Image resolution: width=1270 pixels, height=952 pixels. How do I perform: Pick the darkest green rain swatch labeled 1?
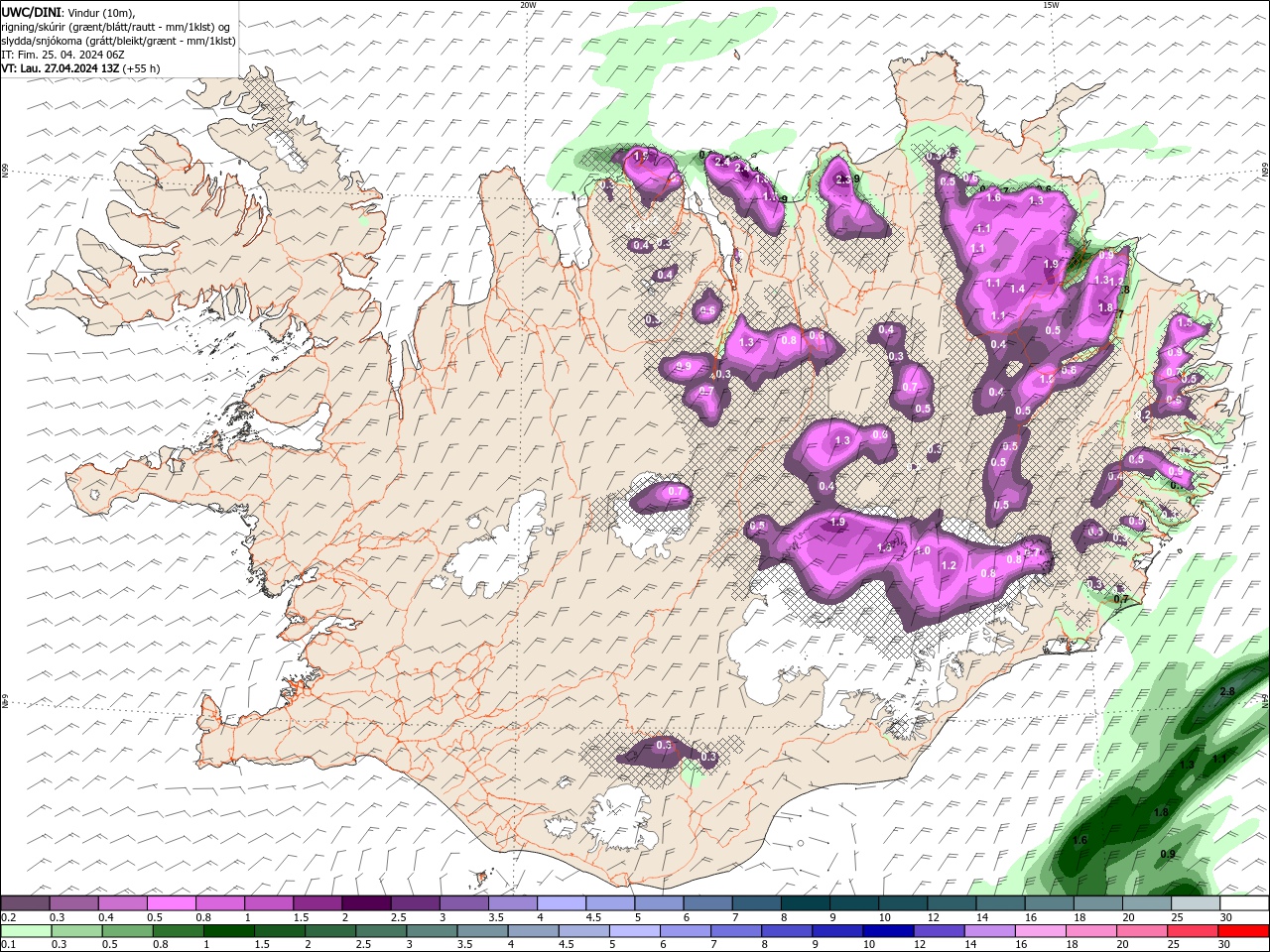[x=228, y=931]
